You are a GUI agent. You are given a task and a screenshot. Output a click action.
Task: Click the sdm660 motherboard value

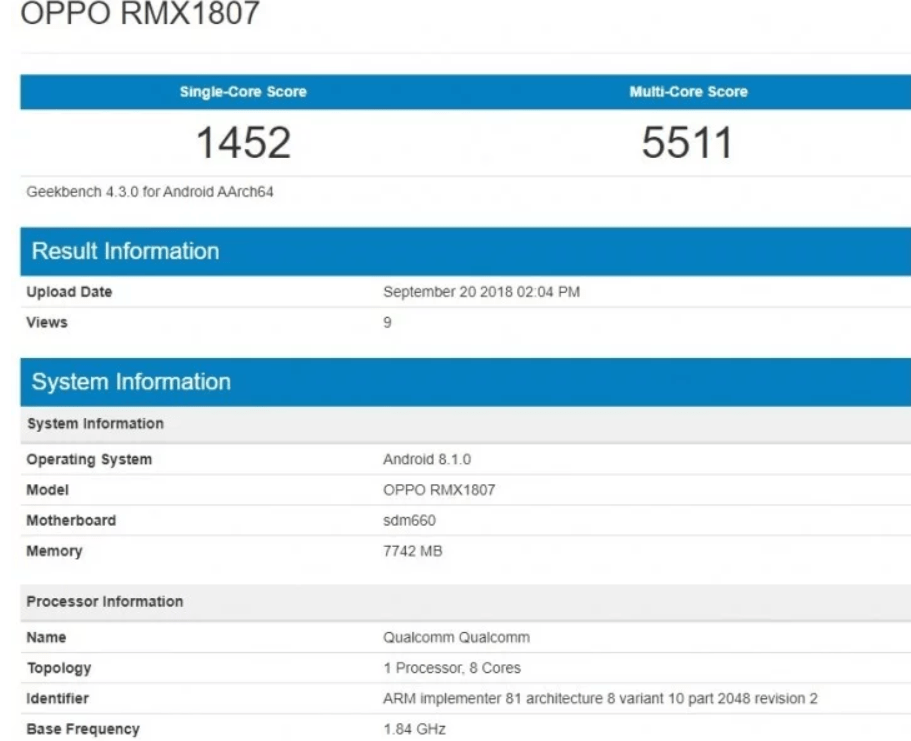(410, 521)
